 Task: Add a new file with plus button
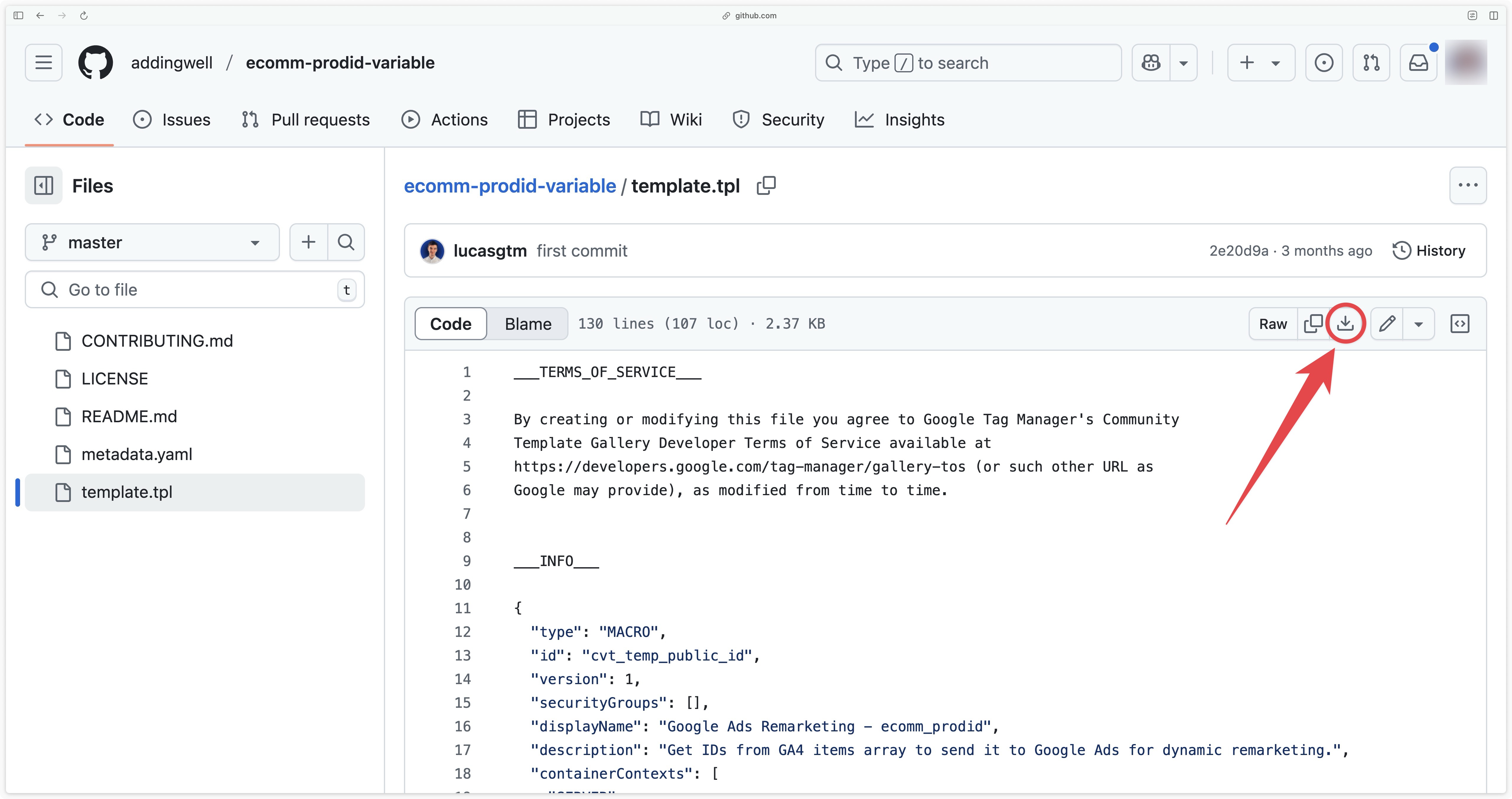[308, 242]
